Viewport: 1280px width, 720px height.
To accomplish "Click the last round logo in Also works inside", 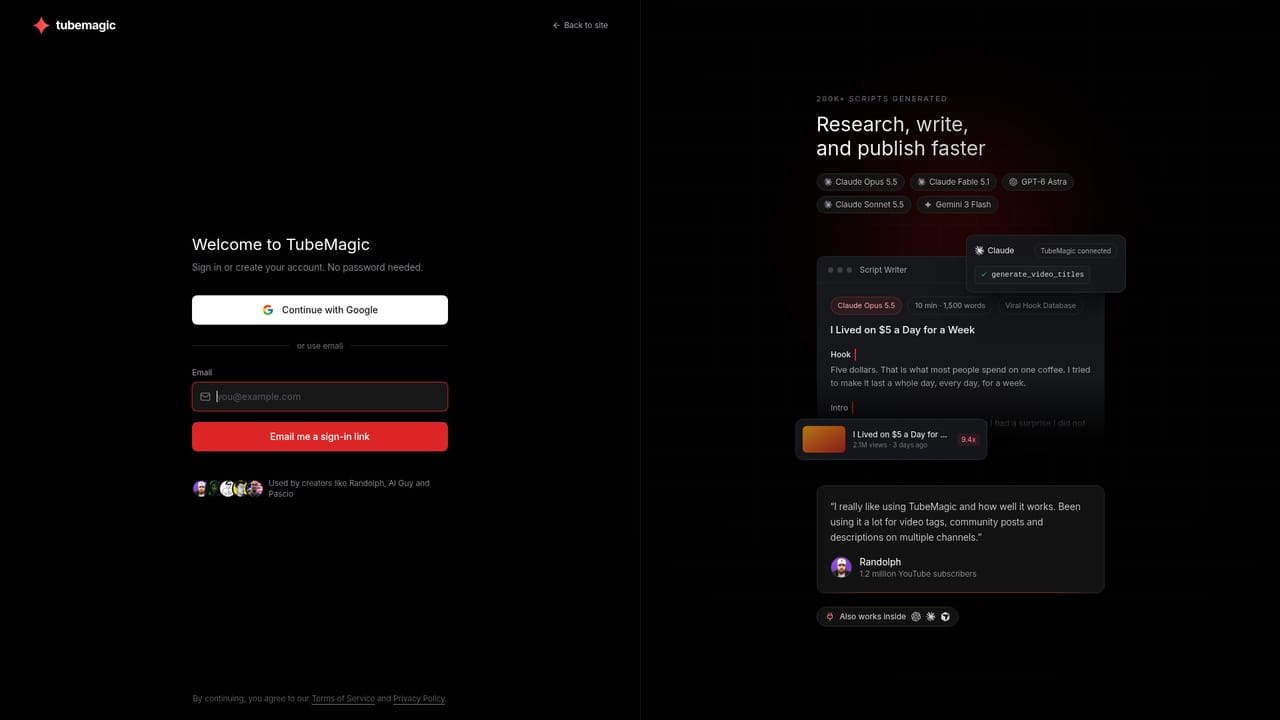I will (x=946, y=617).
